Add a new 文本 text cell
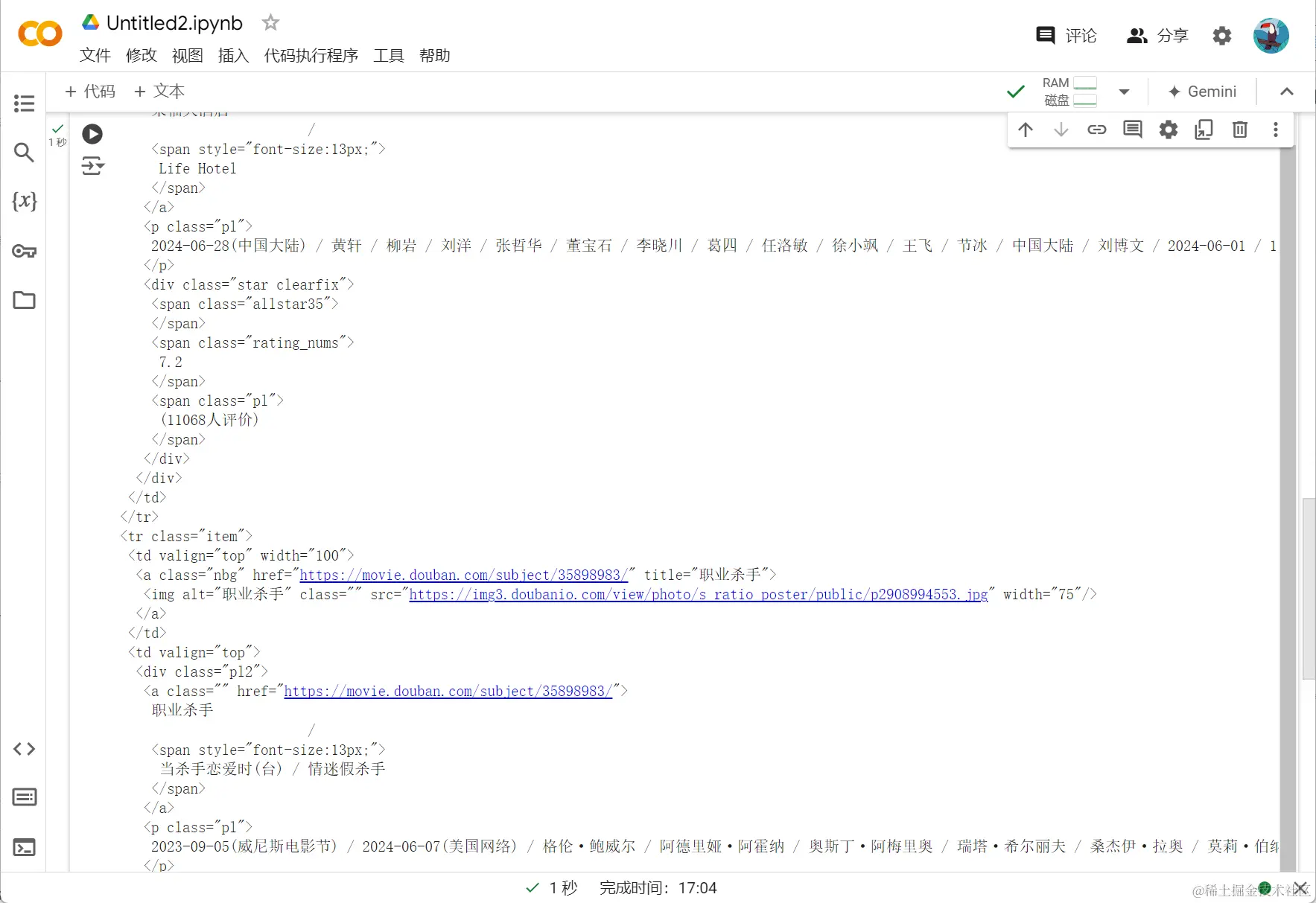The width and height of the screenshot is (1316, 903). coord(159,92)
